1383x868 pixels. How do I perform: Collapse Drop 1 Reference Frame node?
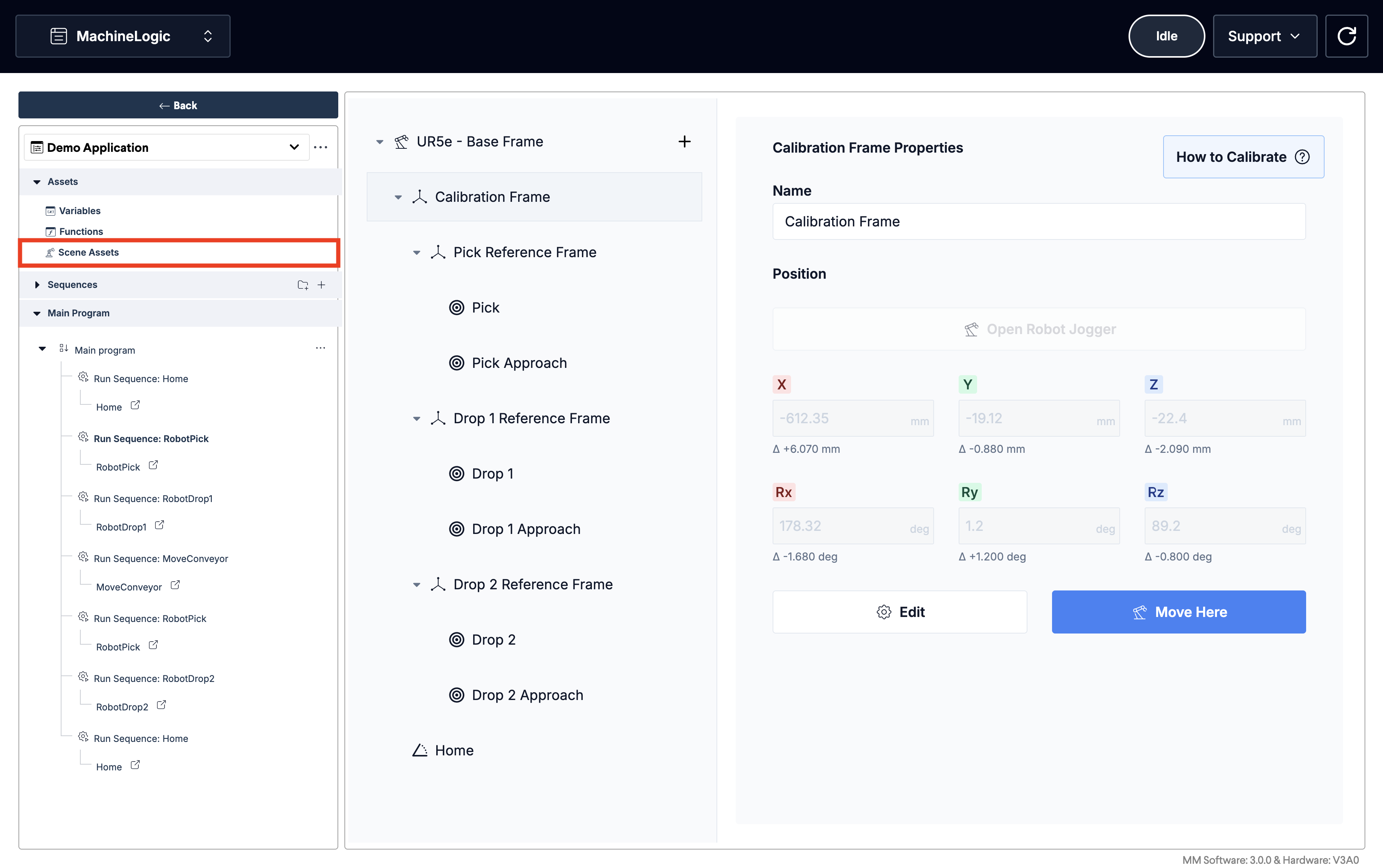[417, 419]
